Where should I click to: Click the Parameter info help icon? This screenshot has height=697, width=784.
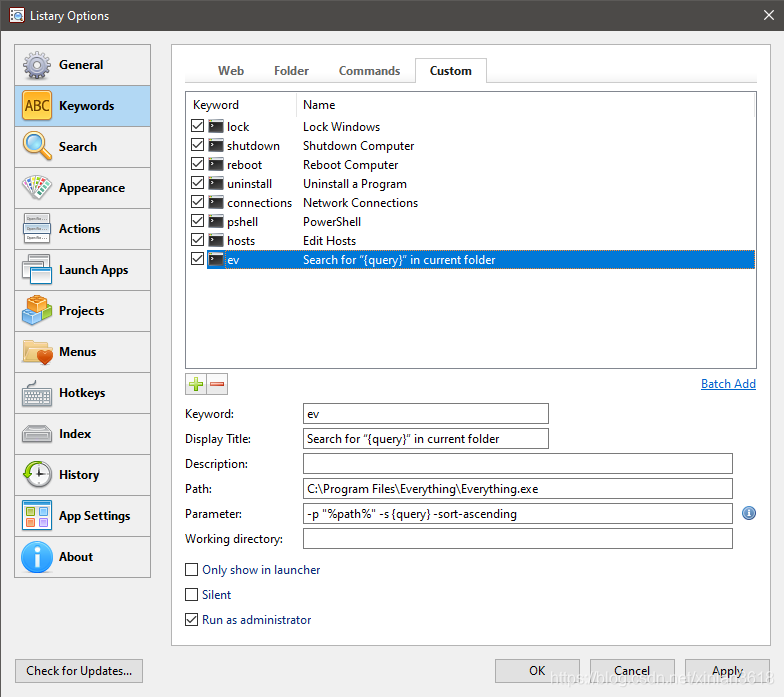[748, 513]
